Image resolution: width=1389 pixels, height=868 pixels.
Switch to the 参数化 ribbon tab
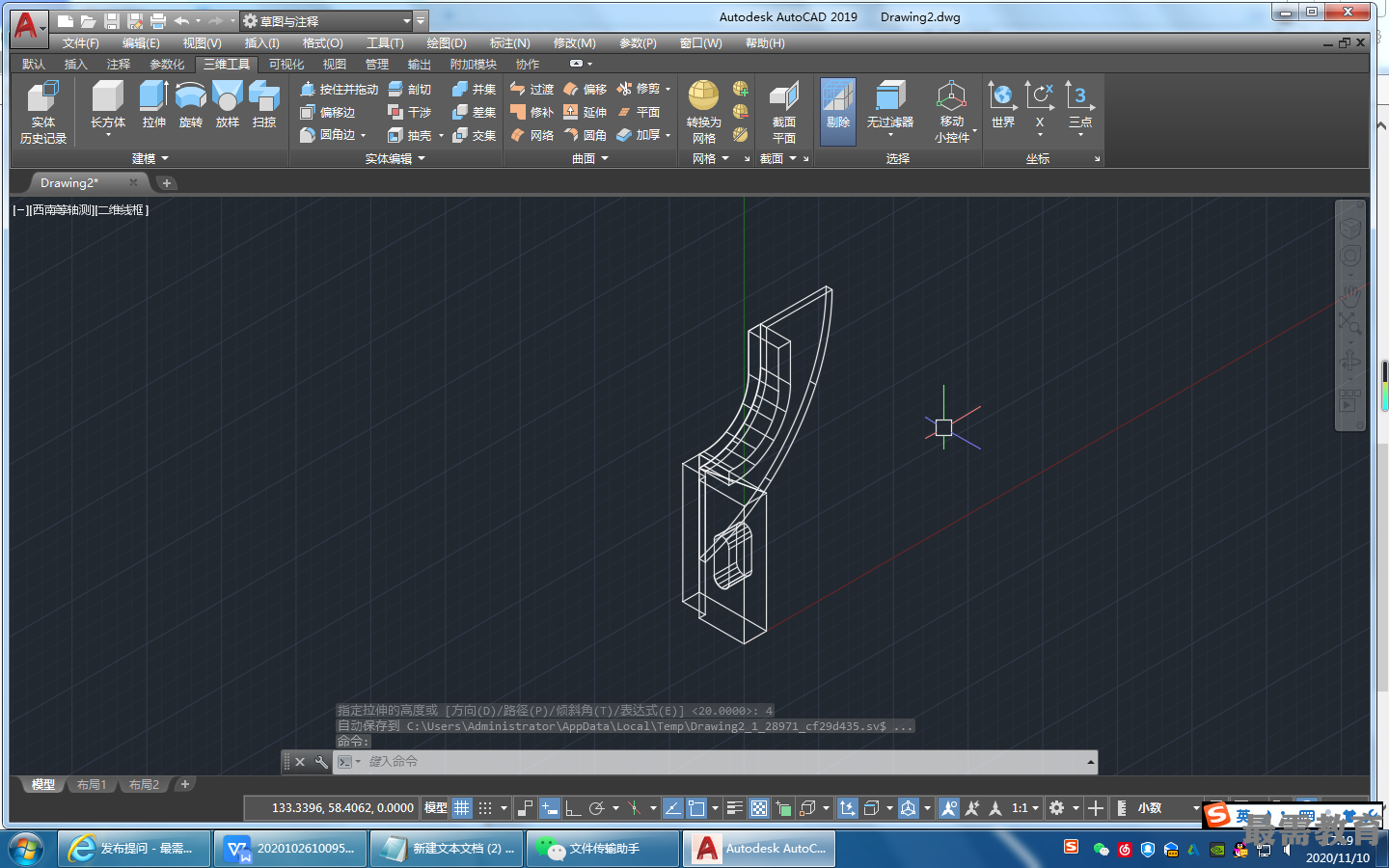(167, 65)
